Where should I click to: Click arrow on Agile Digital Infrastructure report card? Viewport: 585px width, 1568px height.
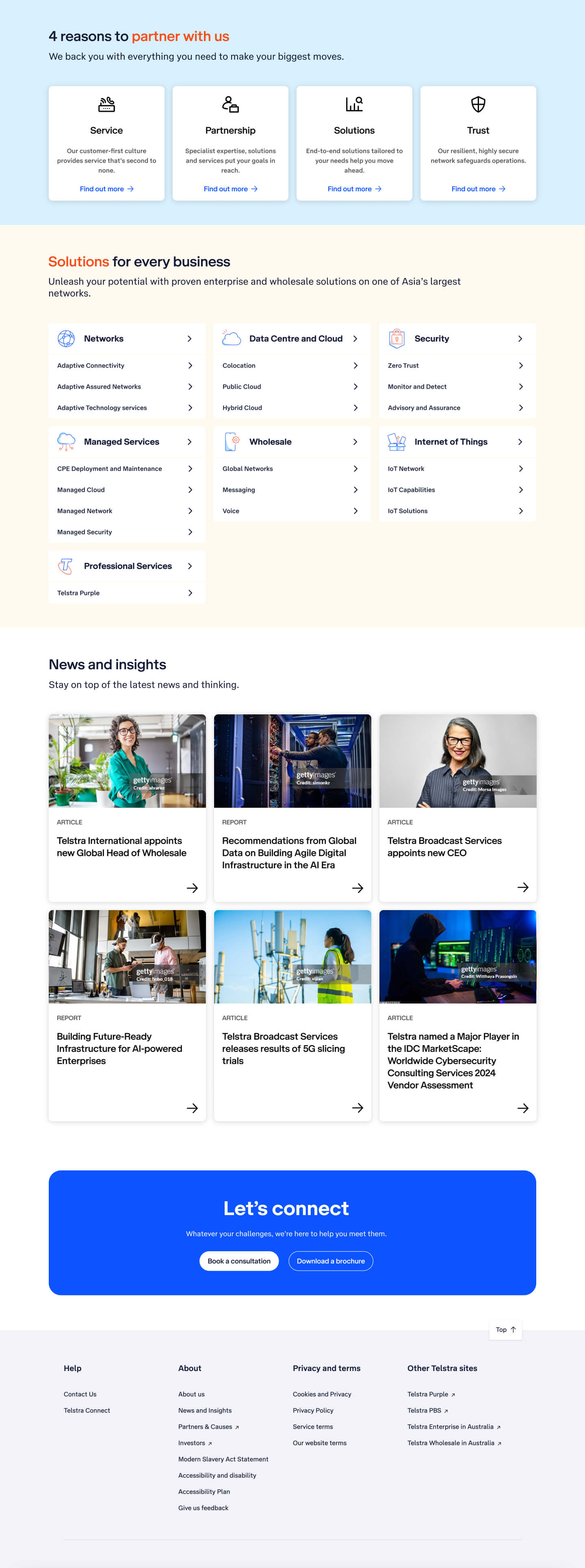click(358, 888)
